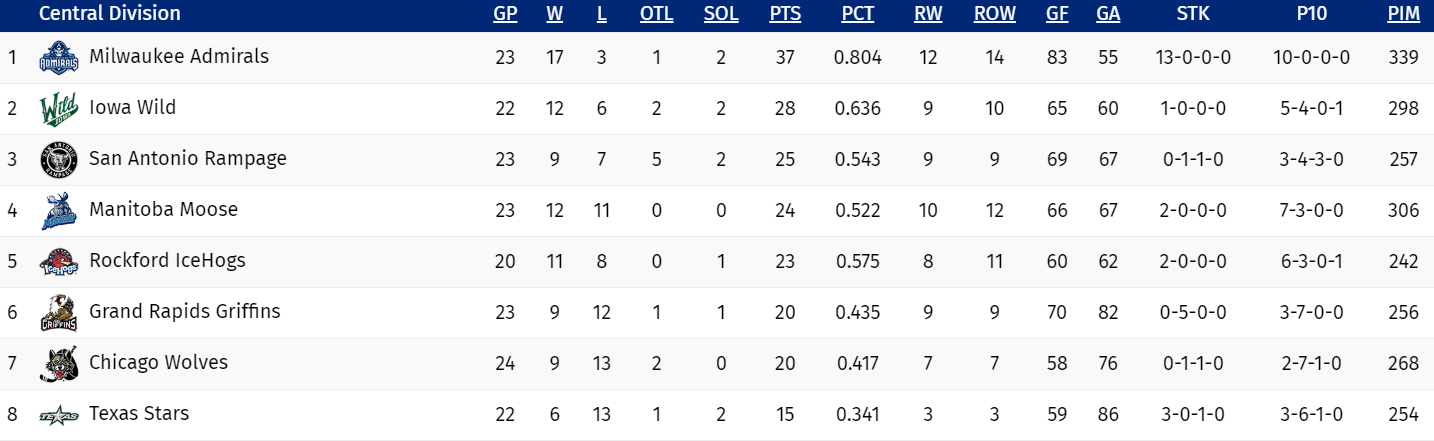Screen dimensions: 1434x441
Task: Click the Rockford IceHogs team logo
Action: [59, 262]
